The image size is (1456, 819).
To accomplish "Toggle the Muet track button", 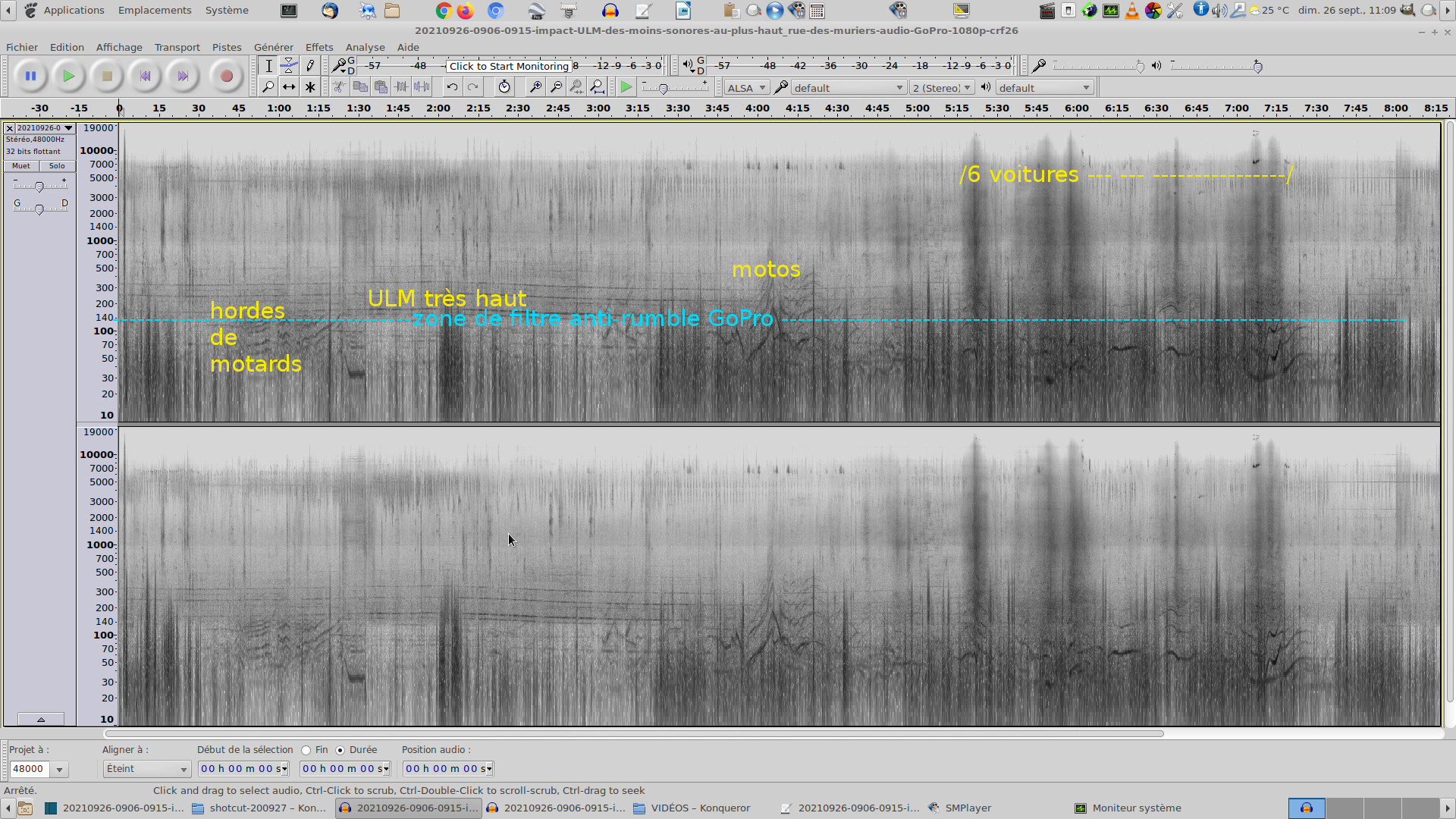I will [x=21, y=166].
